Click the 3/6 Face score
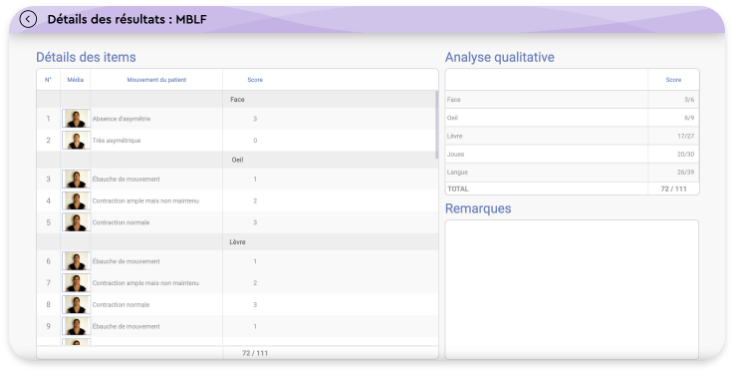Image resolution: width=734 pixels, height=373 pixels. coord(689,100)
